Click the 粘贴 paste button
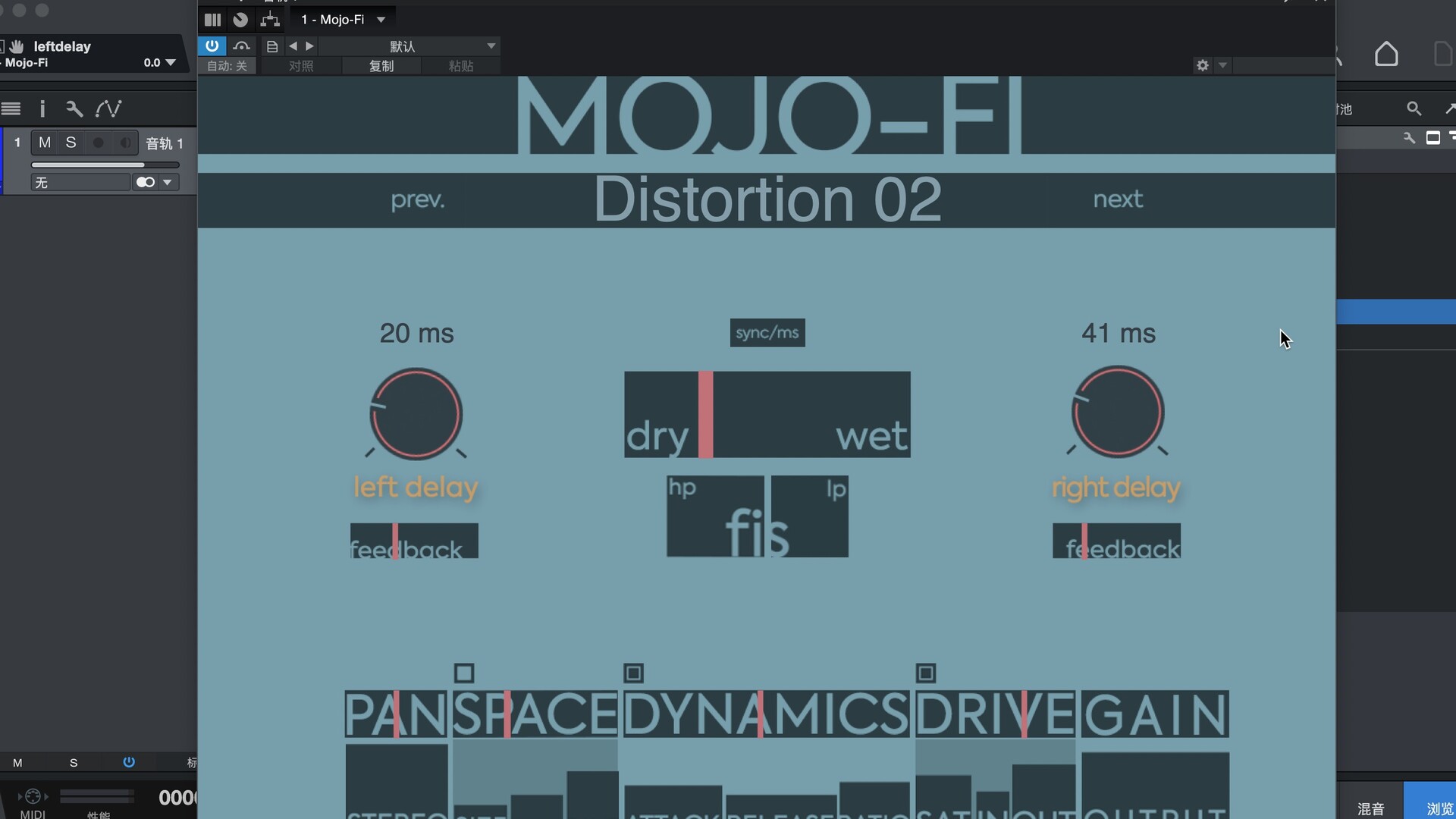 click(x=461, y=66)
